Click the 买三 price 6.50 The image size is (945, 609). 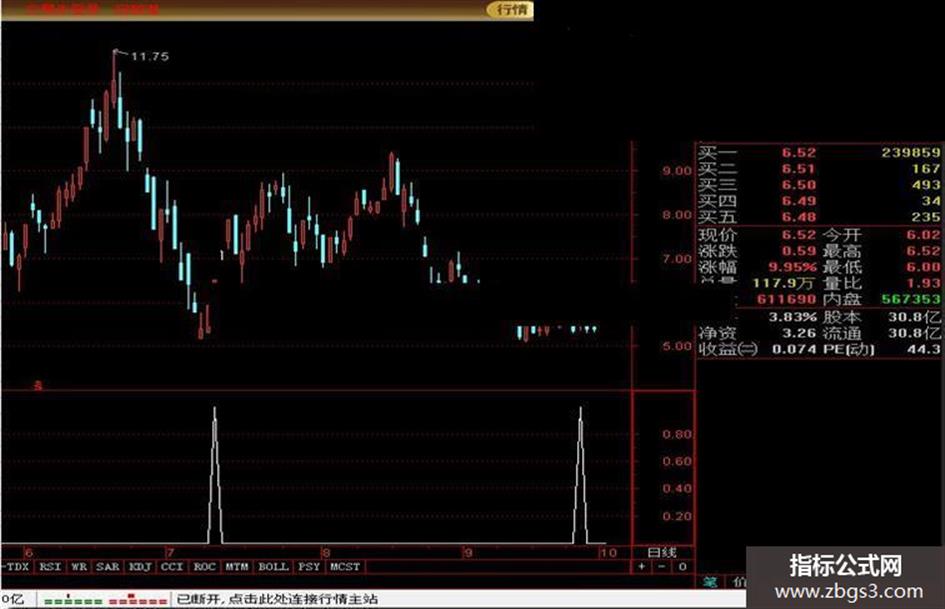[x=799, y=185]
